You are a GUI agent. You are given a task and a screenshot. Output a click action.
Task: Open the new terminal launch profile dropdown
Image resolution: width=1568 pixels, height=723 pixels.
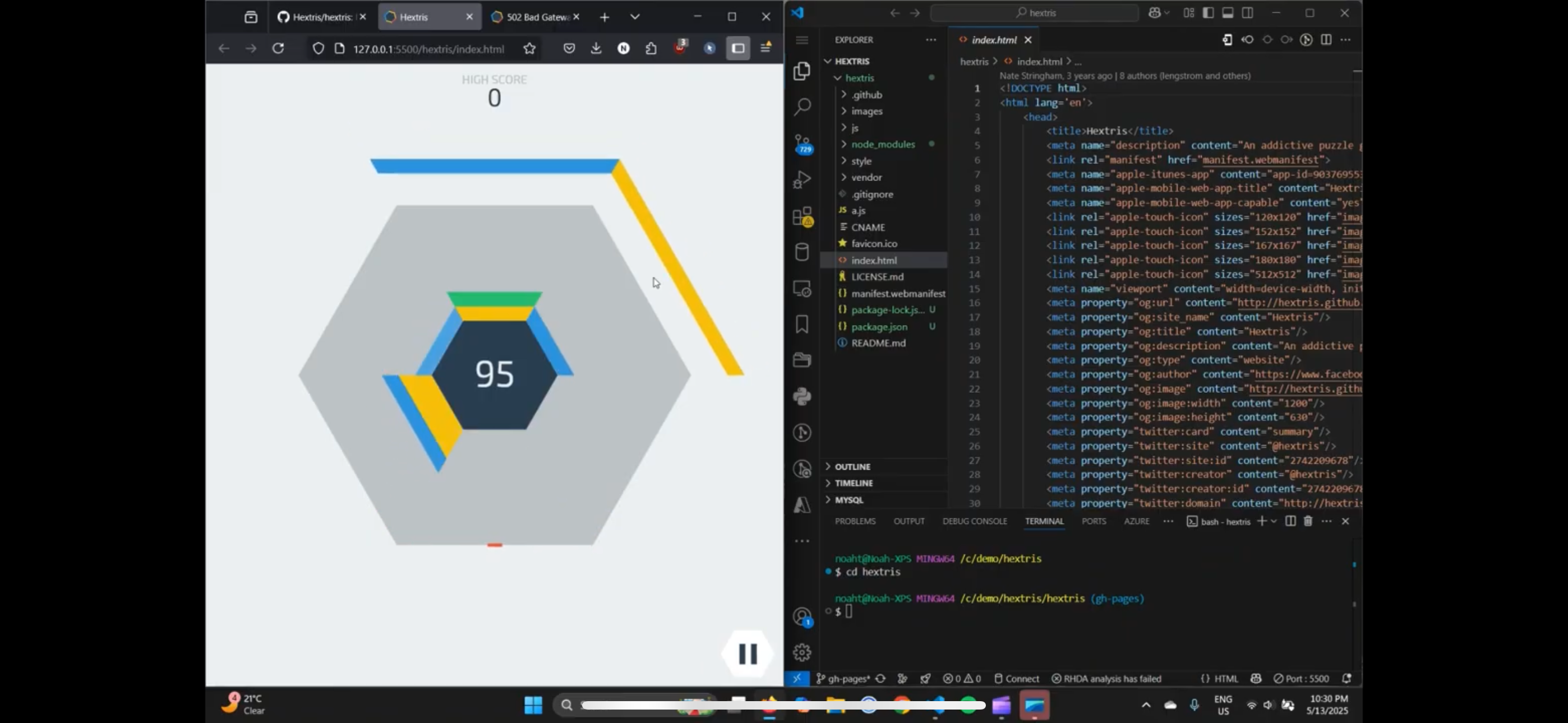pyautogui.click(x=1274, y=521)
